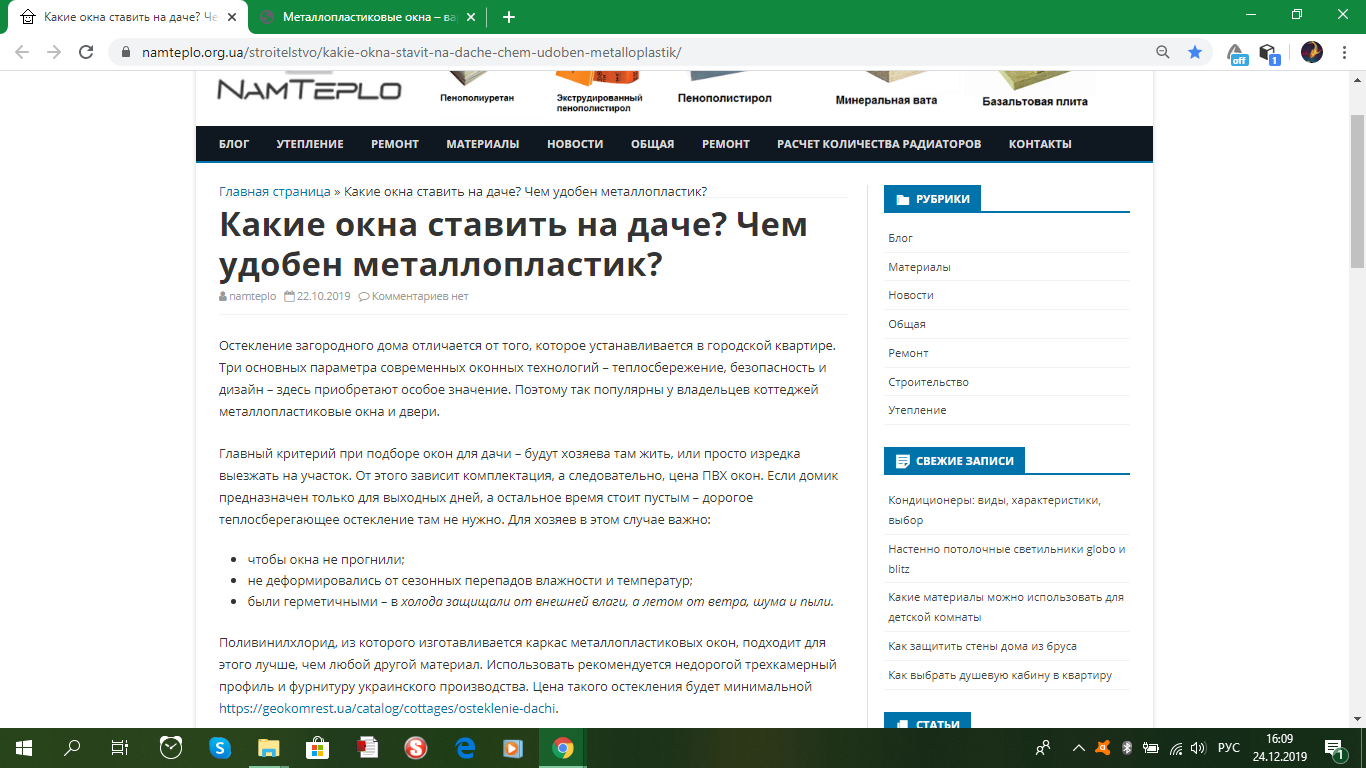Click the Пенополистирол insulation image in header

725,89
